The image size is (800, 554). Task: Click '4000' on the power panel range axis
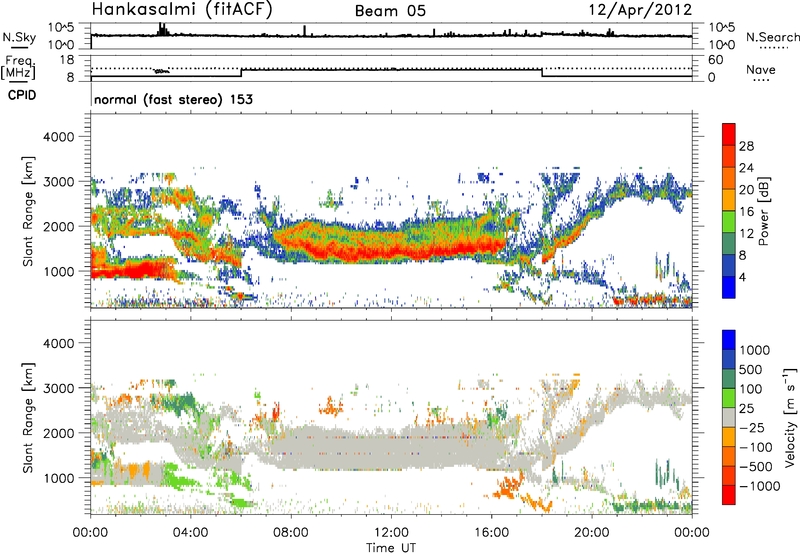(59, 137)
